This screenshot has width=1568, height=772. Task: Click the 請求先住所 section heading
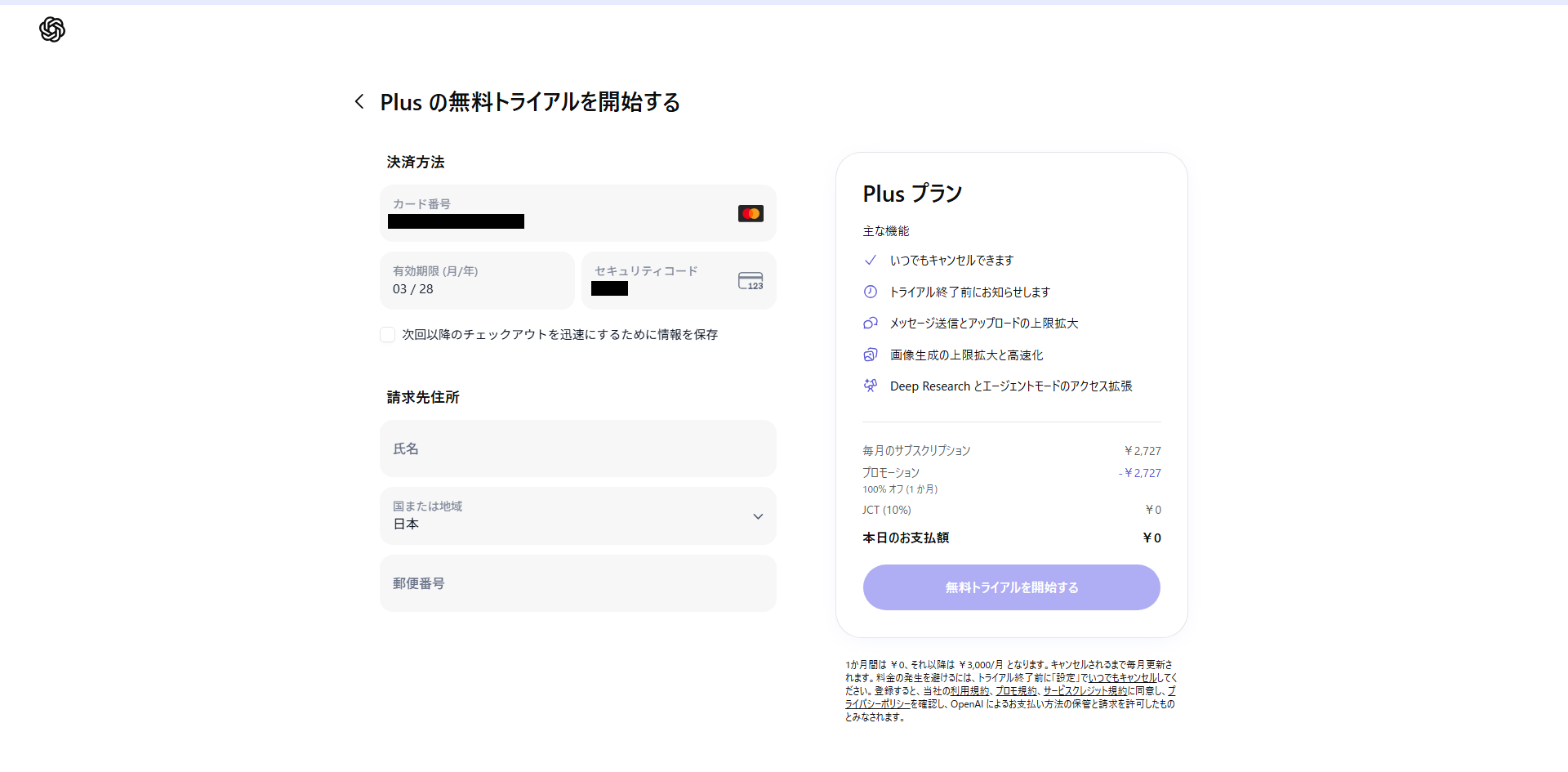[x=423, y=397]
